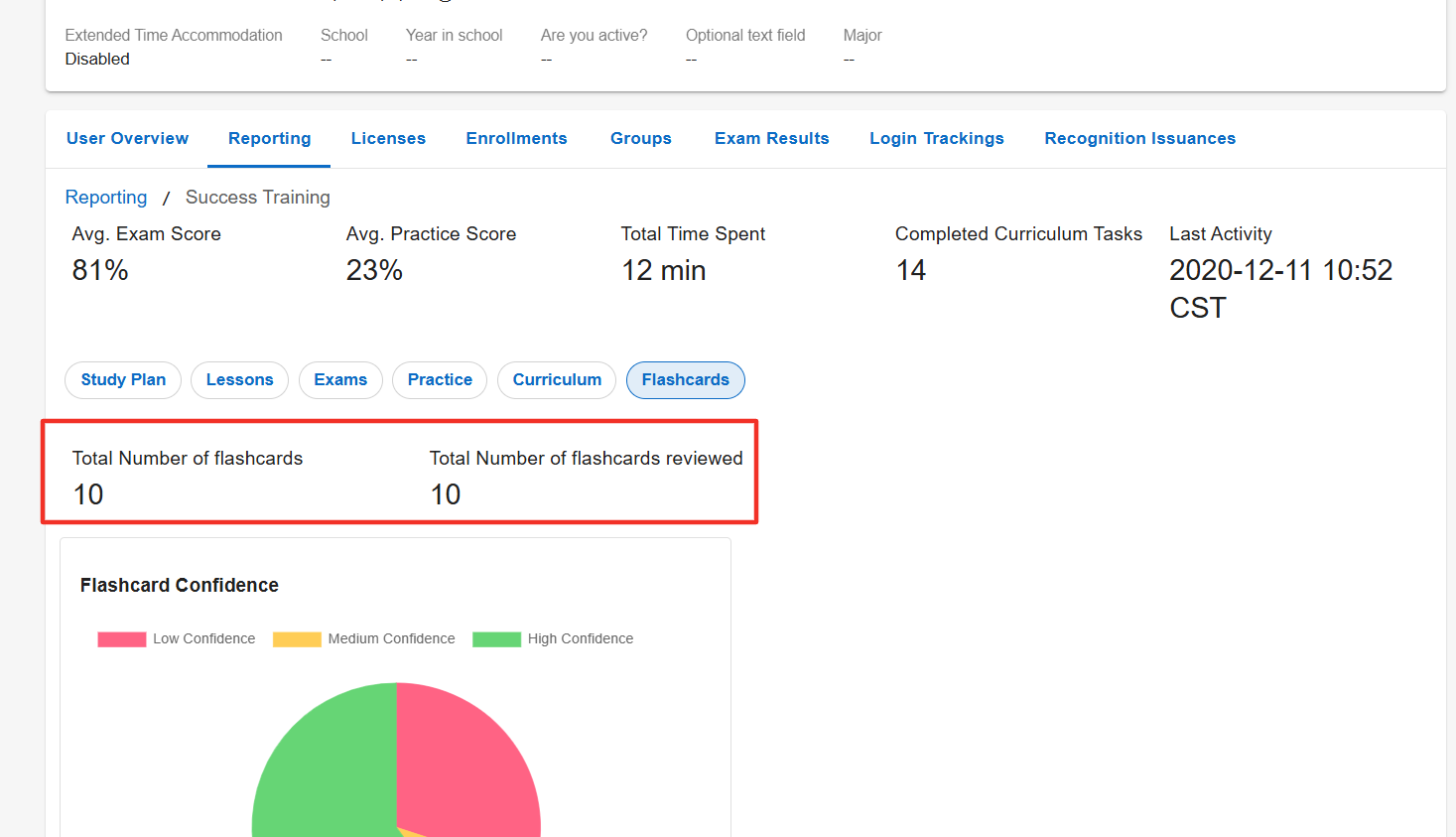This screenshot has width=1456, height=837.
Task: View the Exam Results tab
Action: pyautogui.click(x=771, y=138)
